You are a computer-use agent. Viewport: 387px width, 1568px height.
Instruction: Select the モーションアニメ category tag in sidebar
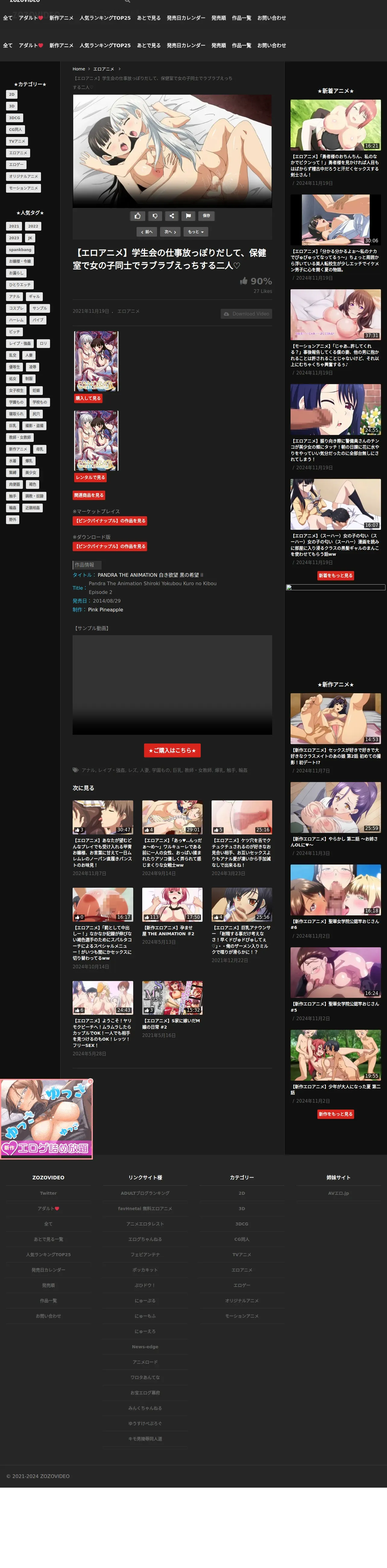(24, 188)
